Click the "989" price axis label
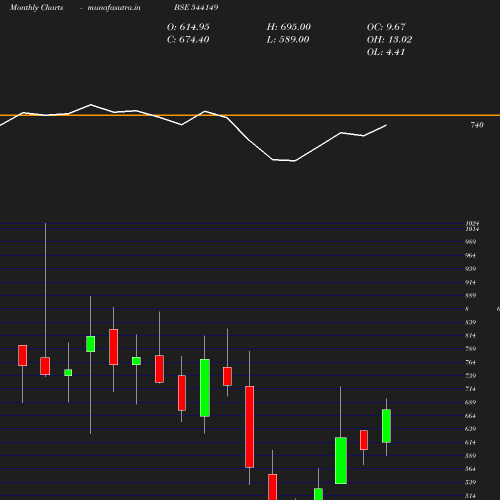The height and width of the screenshot is (500, 500). point(470,242)
